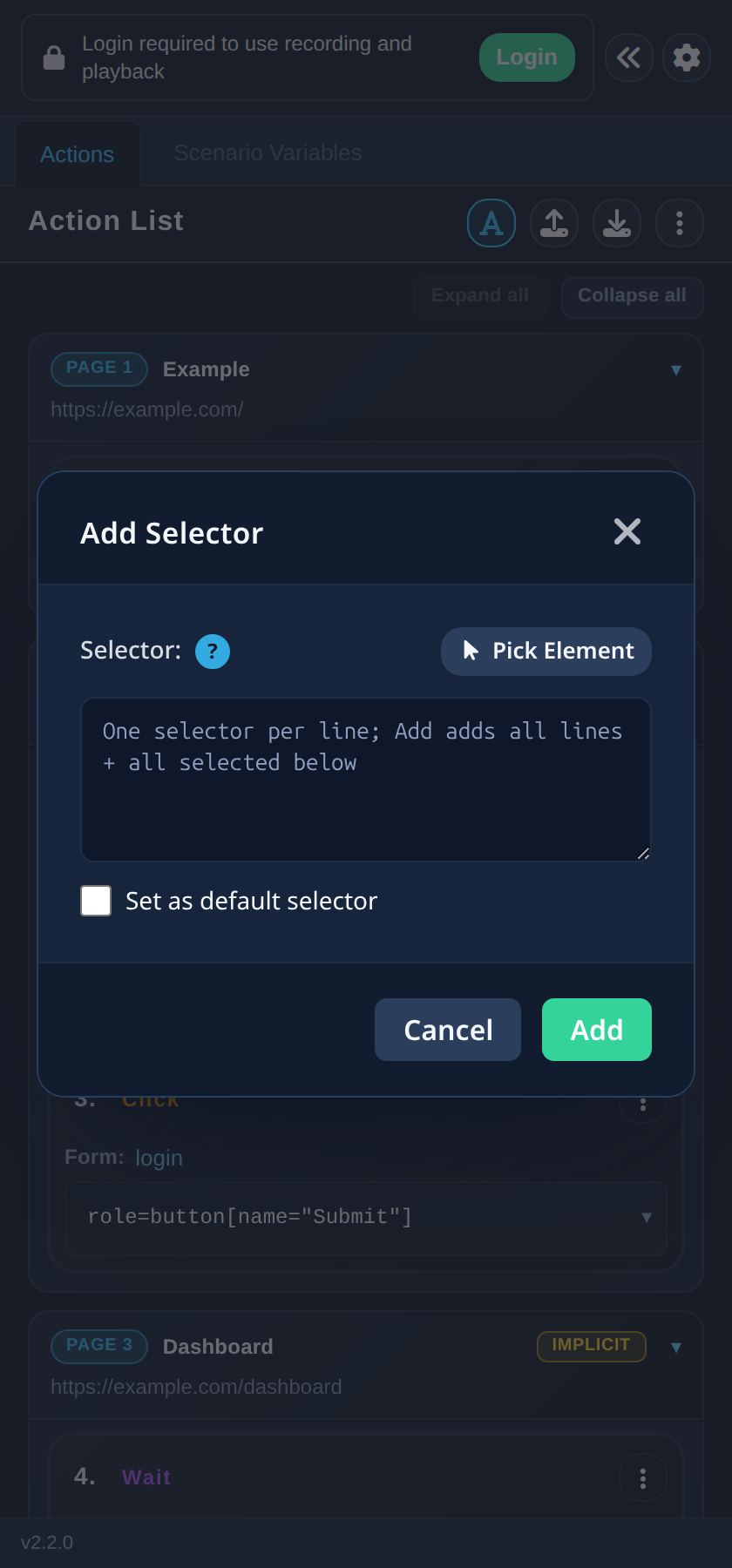Click the collapse panel double-chevron icon
The height and width of the screenshot is (1568, 732).
tap(628, 57)
